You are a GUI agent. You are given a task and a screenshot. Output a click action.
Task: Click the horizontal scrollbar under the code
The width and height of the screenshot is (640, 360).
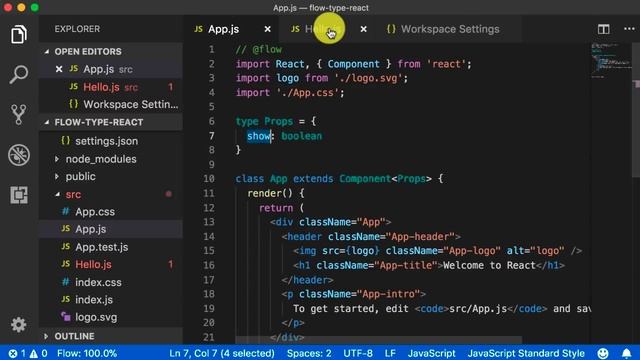[378, 340]
